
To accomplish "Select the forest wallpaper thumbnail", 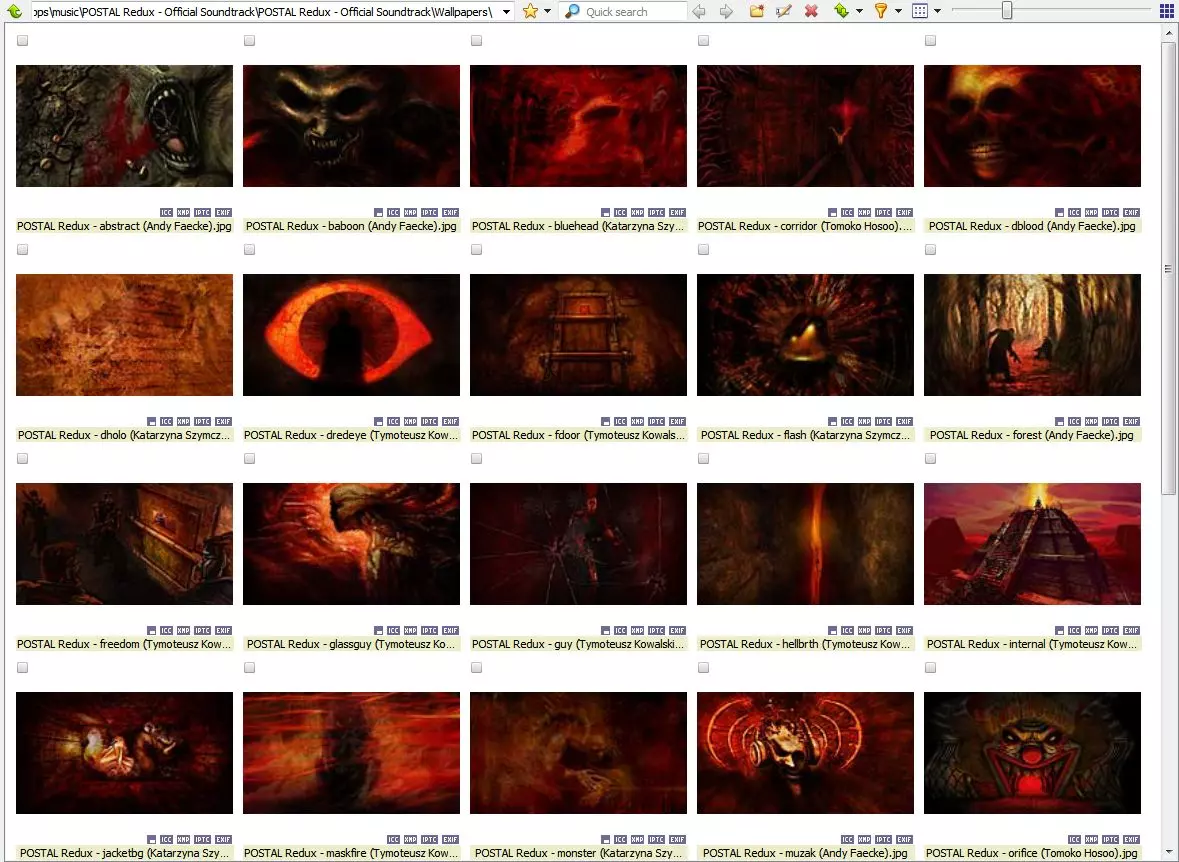I will (x=1032, y=335).
